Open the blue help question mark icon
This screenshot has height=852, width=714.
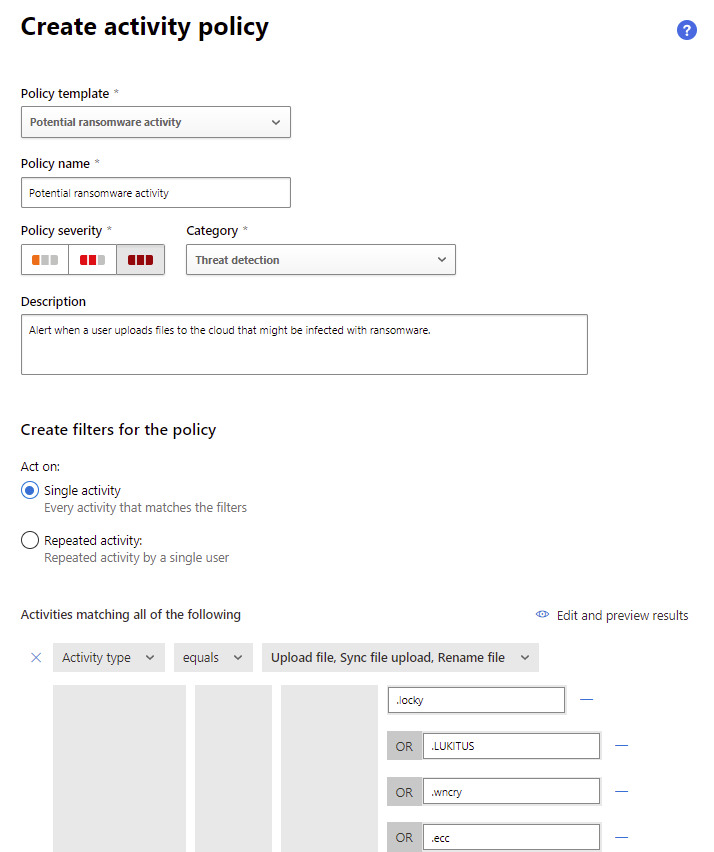686,30
